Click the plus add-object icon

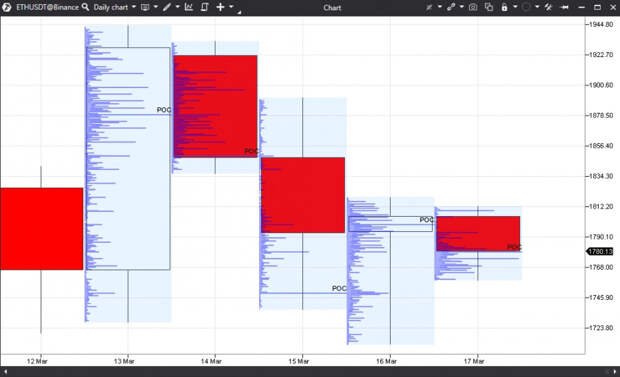(220, 7)
